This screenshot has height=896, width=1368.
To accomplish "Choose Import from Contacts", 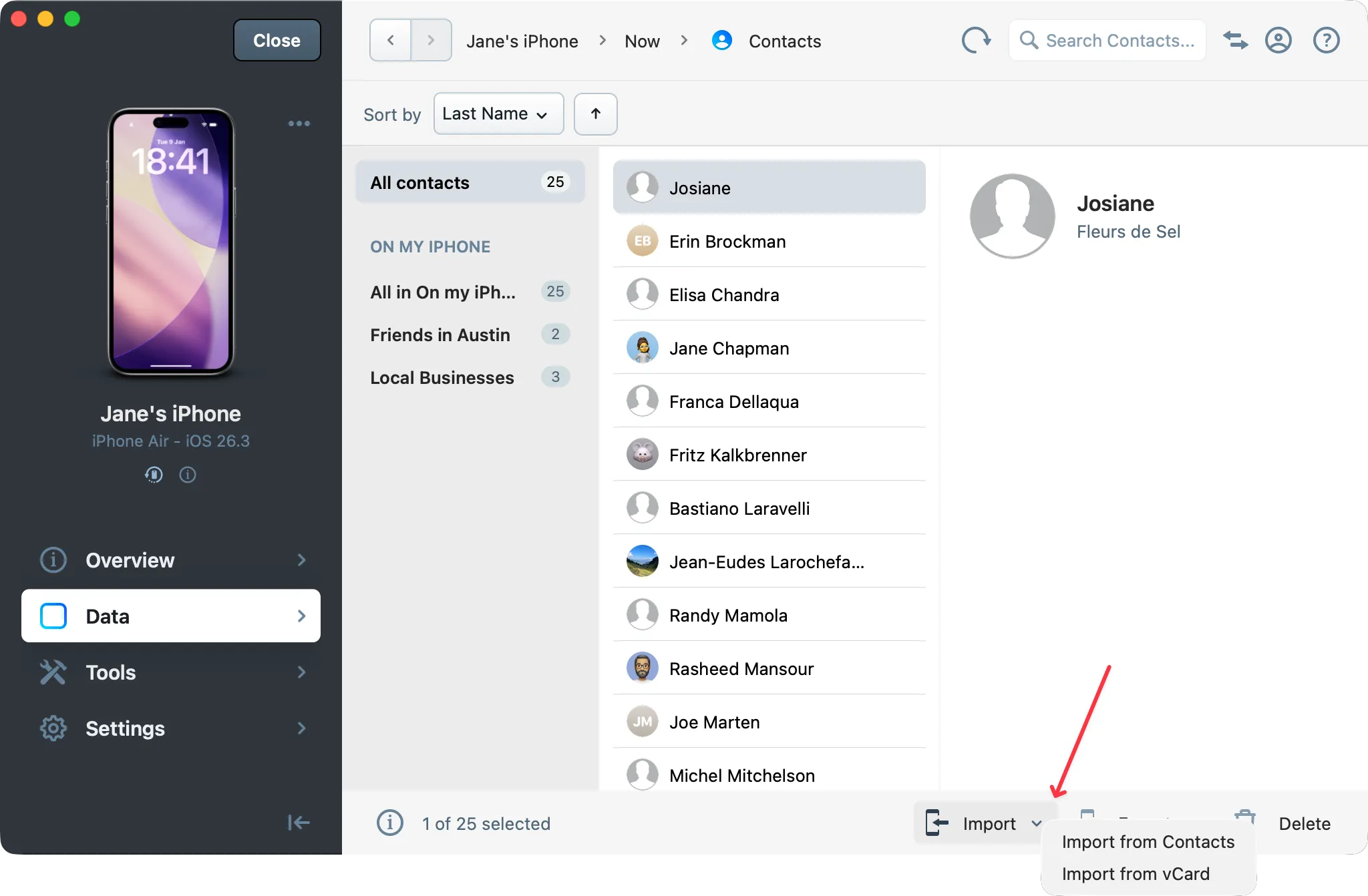I will coord(1148,842).
